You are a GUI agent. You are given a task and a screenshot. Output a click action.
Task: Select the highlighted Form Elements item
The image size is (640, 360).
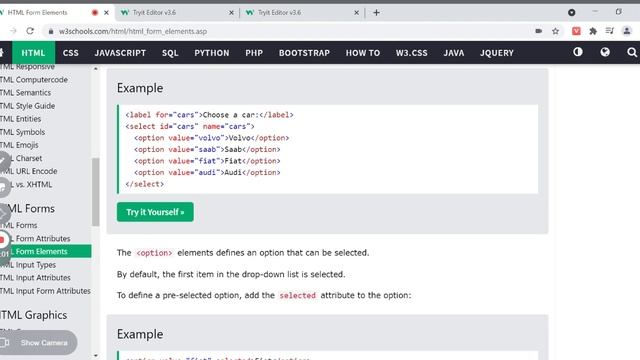(46, 251)
